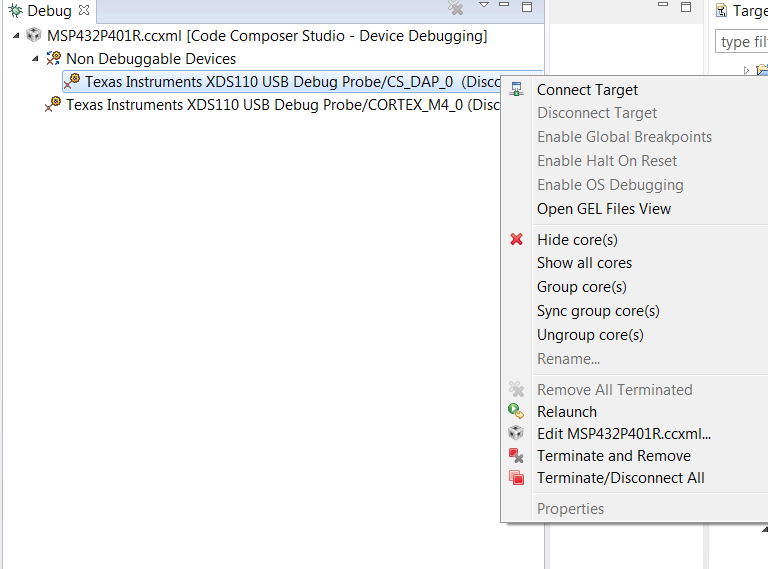Choose Show all cores menu entry
Viewport: 768px width, 569px height.
(584, 263)
